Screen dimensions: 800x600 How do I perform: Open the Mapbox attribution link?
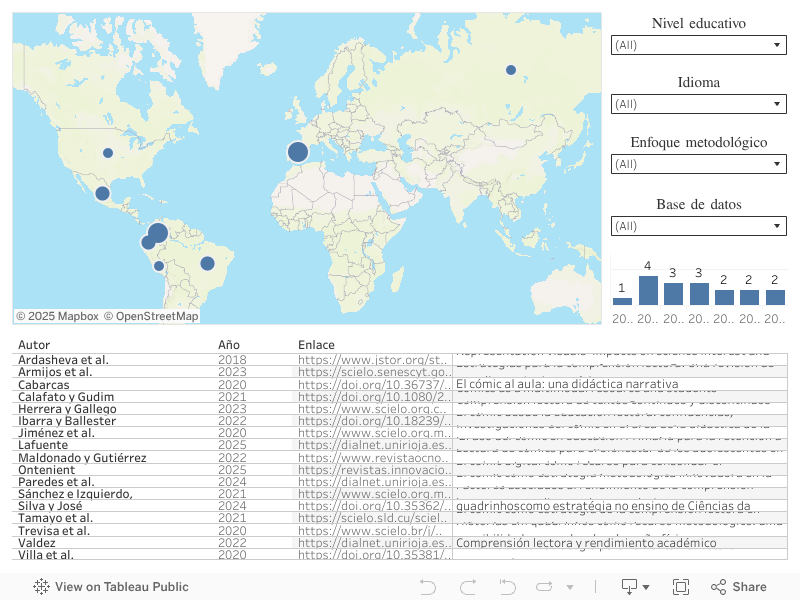point(58,316)
